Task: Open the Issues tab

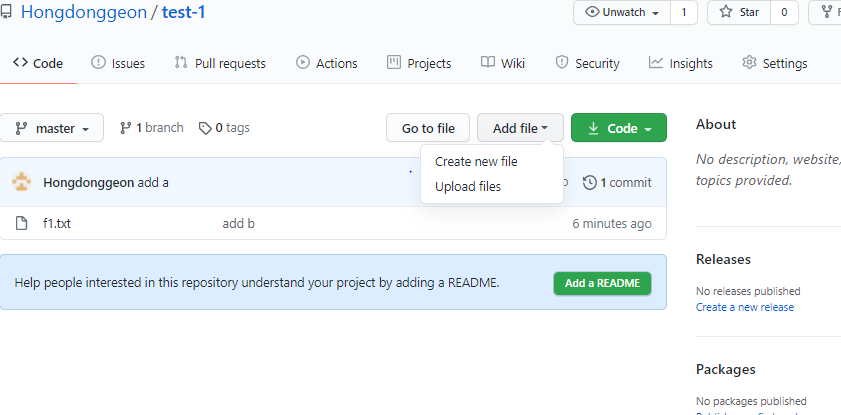Action: [118, 63]
